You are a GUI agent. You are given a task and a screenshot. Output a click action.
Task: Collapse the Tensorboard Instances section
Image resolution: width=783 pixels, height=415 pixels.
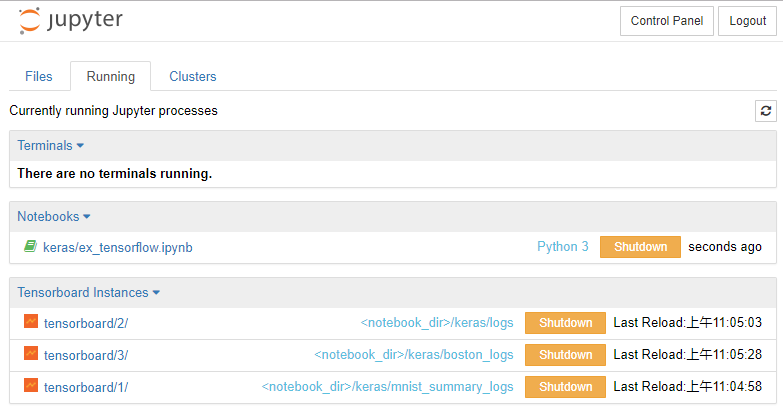coord(88,292)
